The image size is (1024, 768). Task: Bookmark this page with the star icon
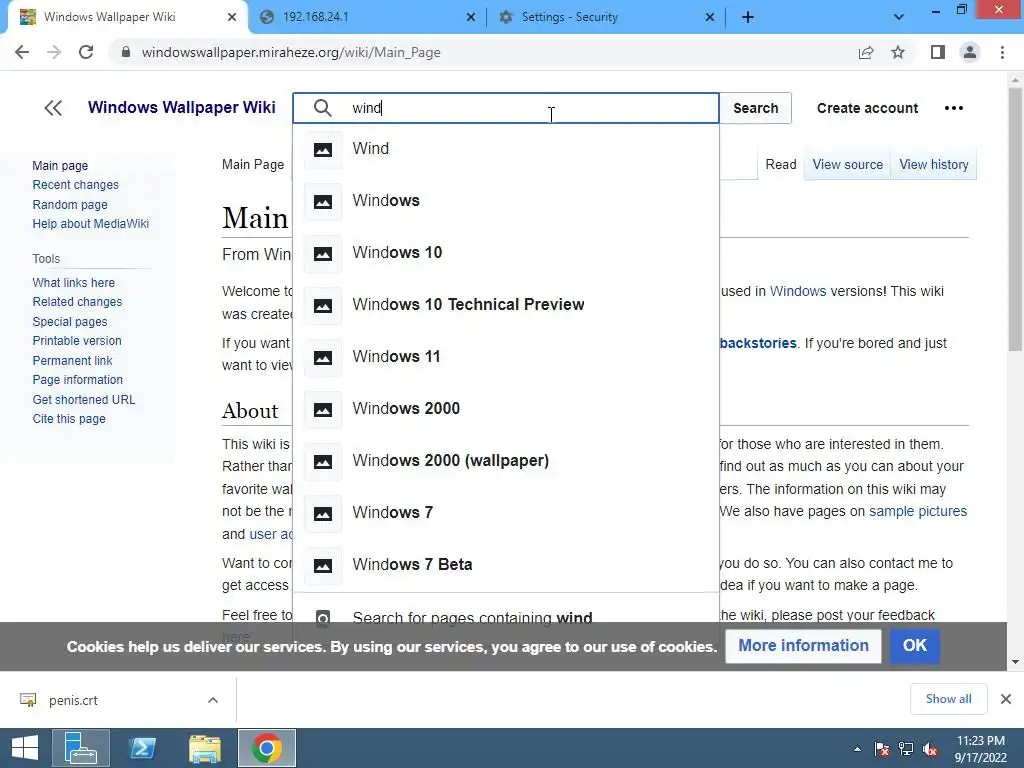(x=898, y=52)
